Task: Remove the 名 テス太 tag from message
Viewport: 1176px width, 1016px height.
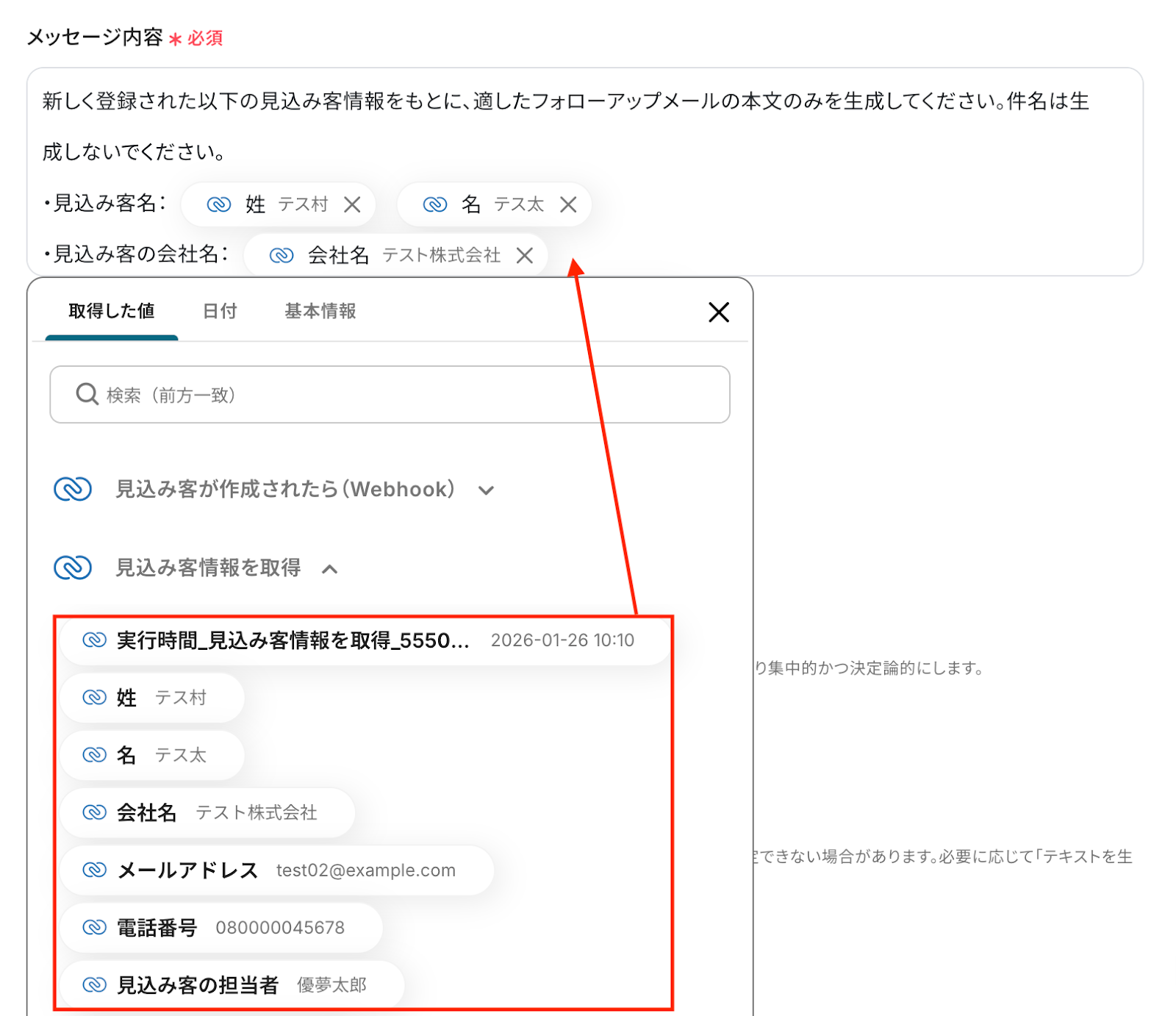Action: click(x=568, y=204)
